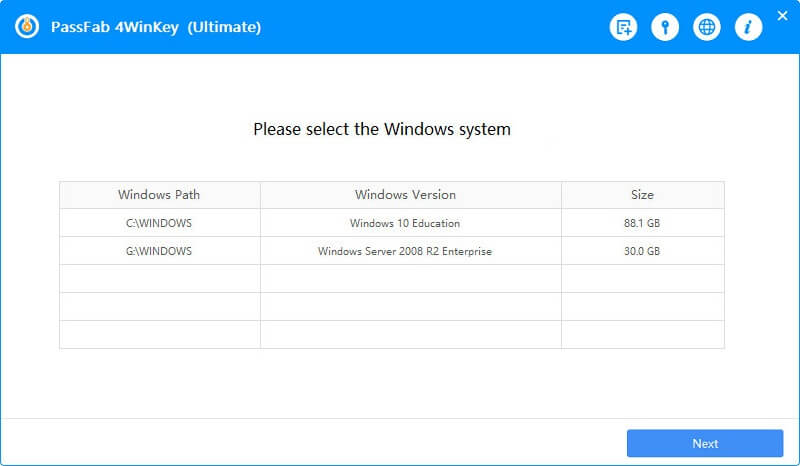Click the Windows Version column header
This screenshot has width=800, height=466.
click(x=411, y=194)
